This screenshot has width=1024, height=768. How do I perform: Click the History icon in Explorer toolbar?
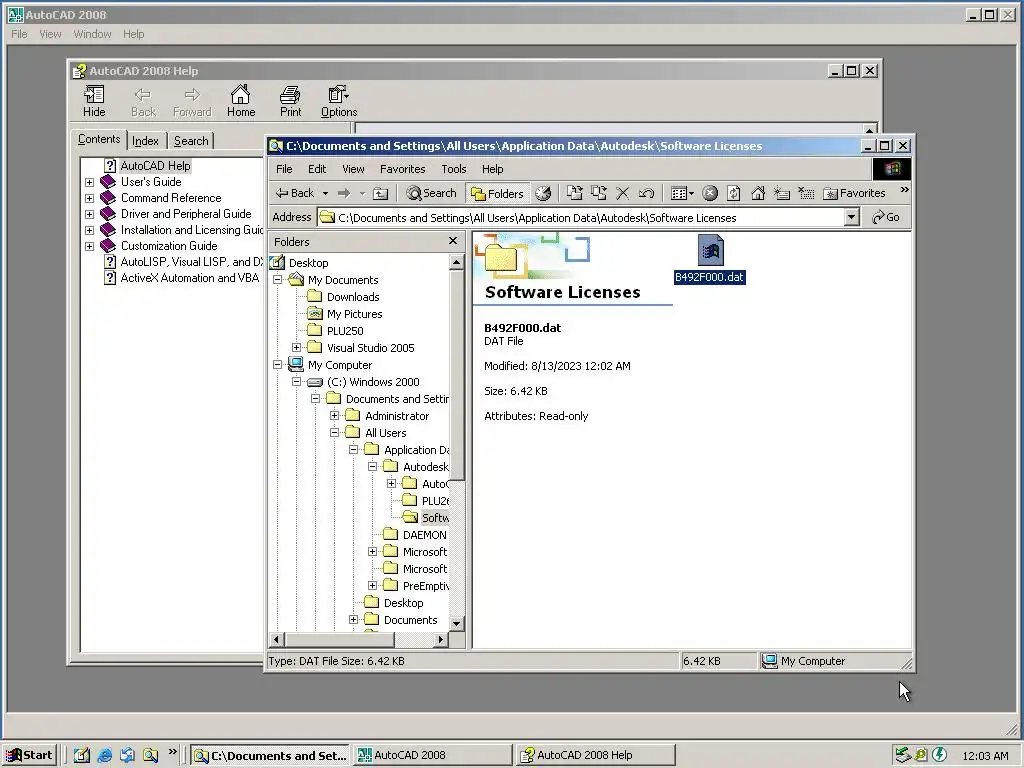(x=543, y=193)
